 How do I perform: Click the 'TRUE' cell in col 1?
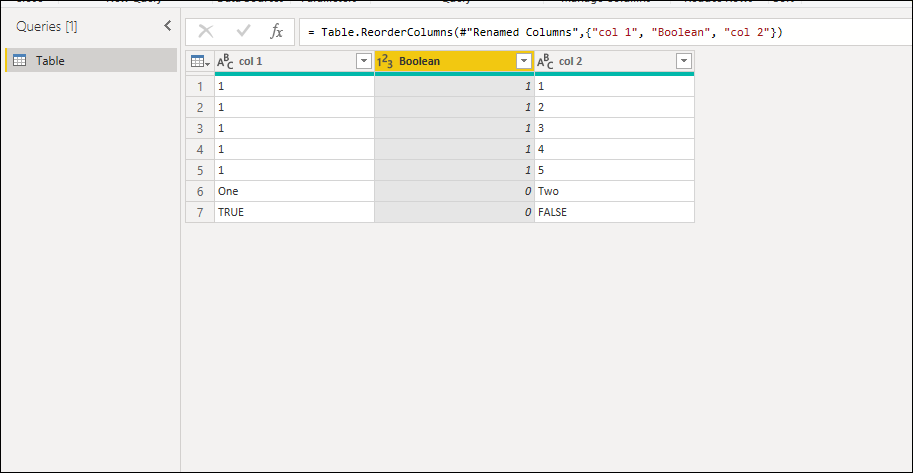[295, 212]
